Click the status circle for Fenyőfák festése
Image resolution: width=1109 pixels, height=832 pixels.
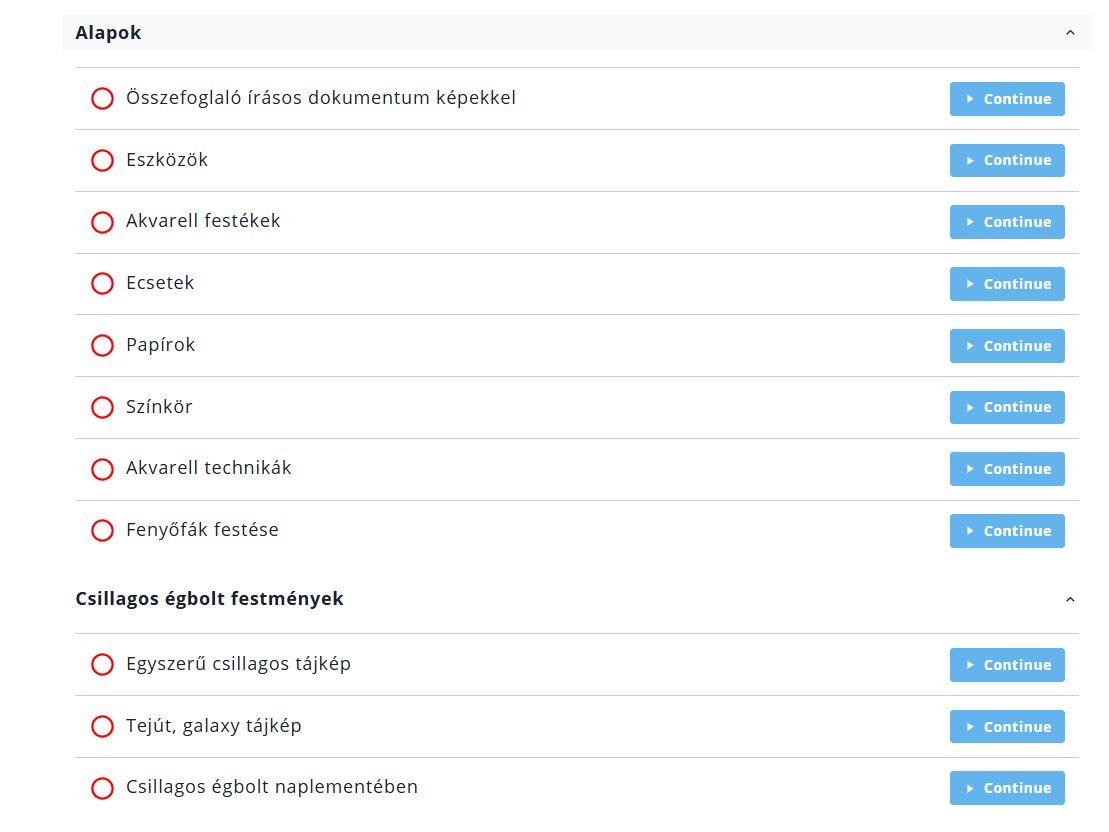[x=102, y=531]
